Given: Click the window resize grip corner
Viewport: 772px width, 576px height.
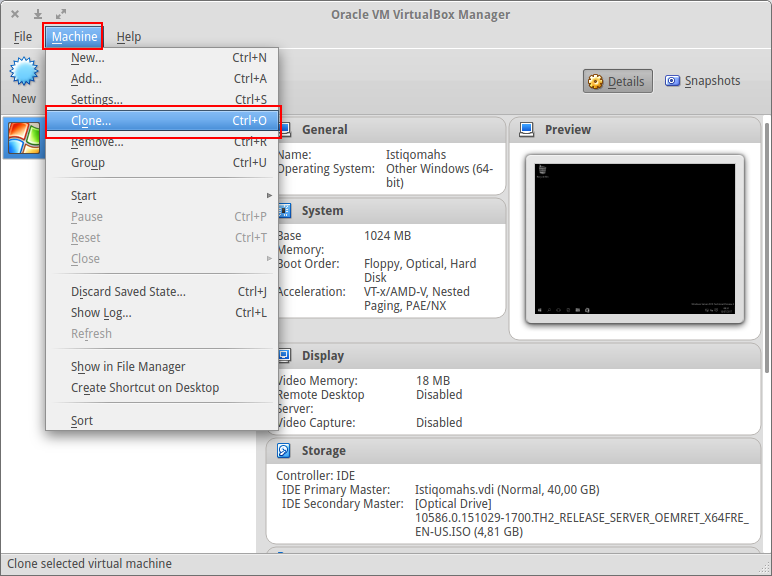Looking at the screenshot, I should pyautogui.click(x=765, y=569).
